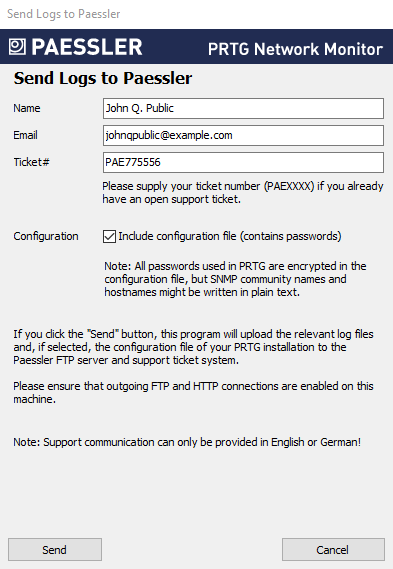
Task: Click the Paessler logo icon
Action: (x=17, y=46)
